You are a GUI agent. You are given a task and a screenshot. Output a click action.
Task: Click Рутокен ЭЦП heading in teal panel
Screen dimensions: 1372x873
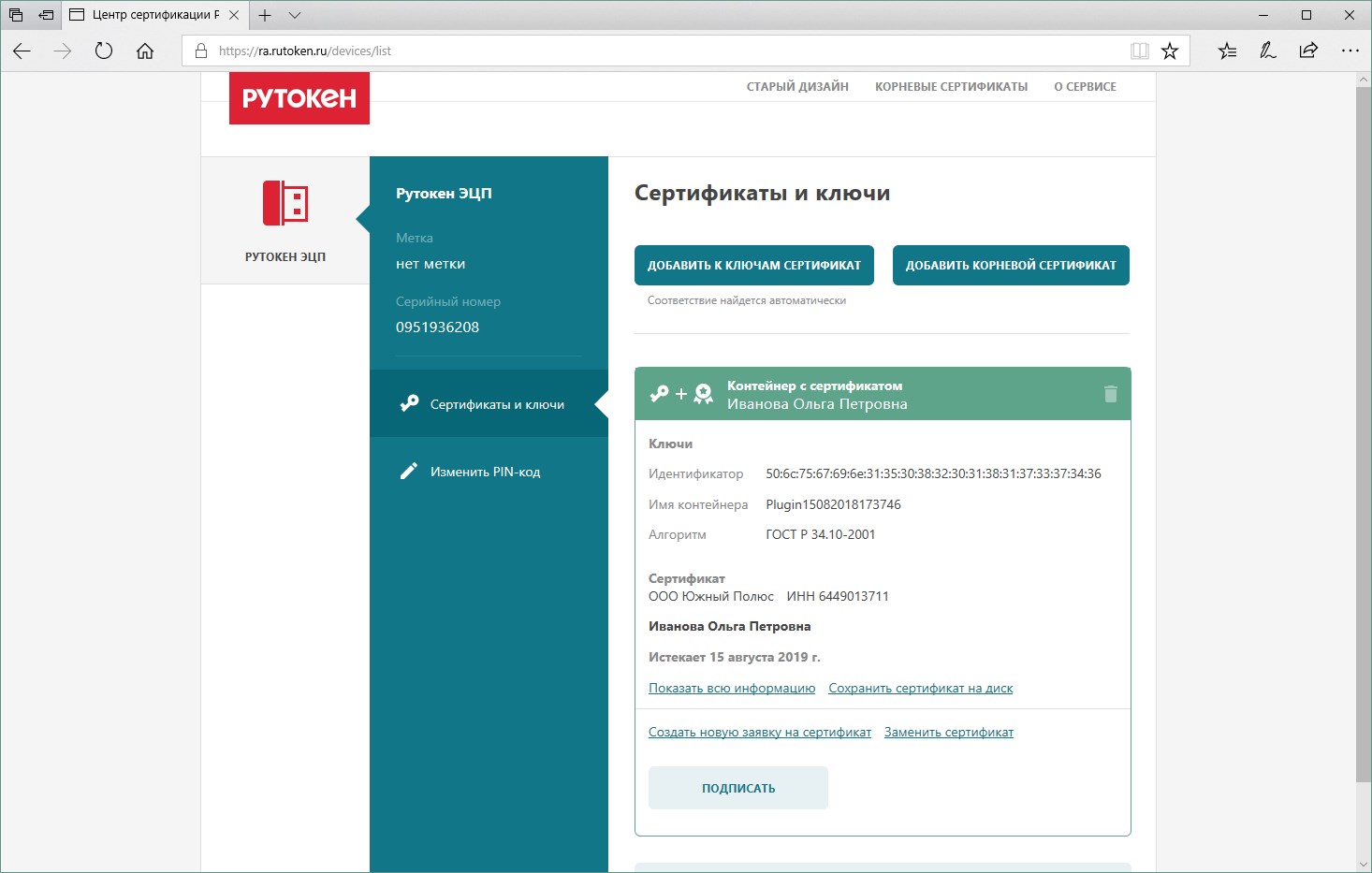444,194
